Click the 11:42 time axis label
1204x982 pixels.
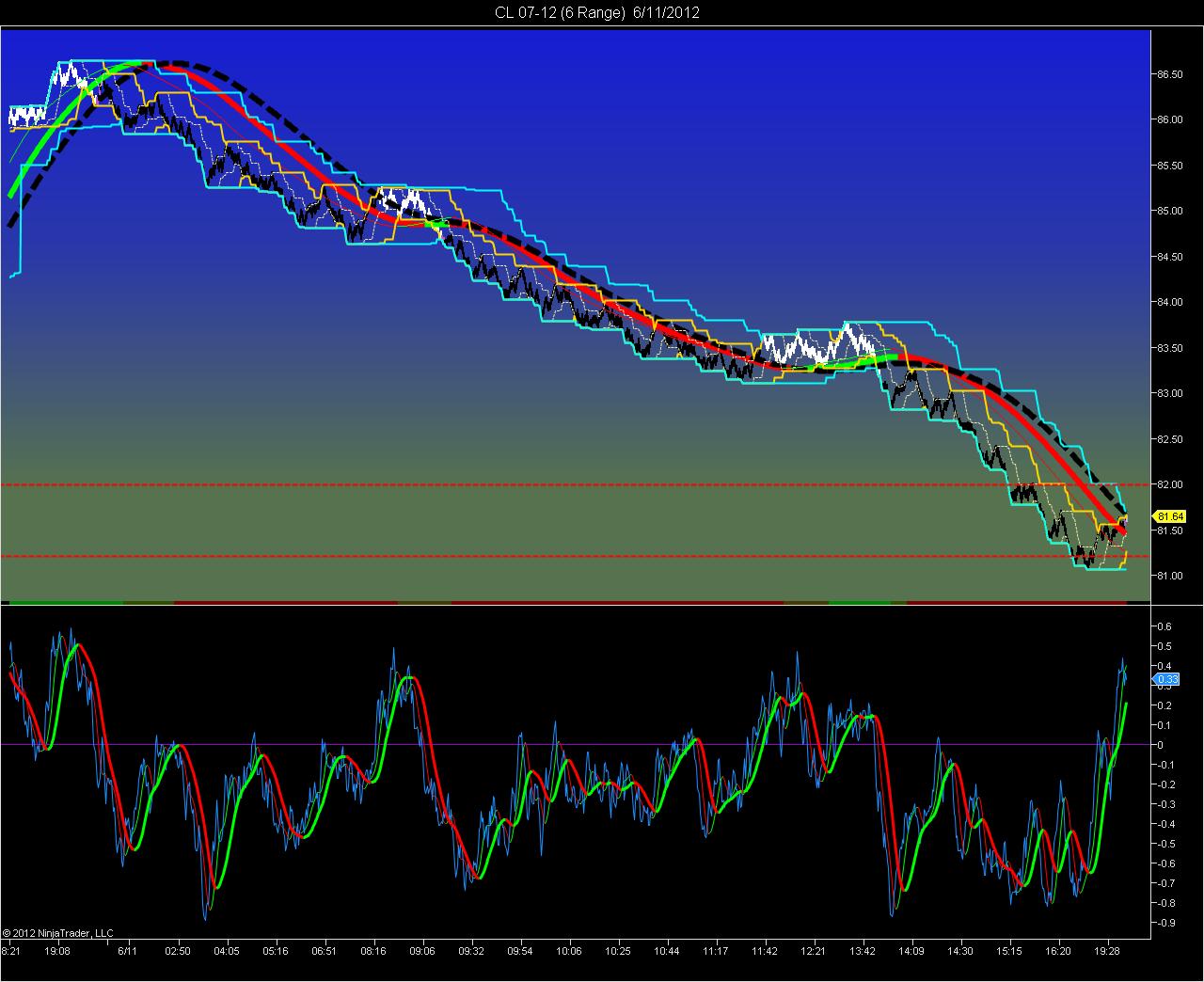click(x=765, y=951)
